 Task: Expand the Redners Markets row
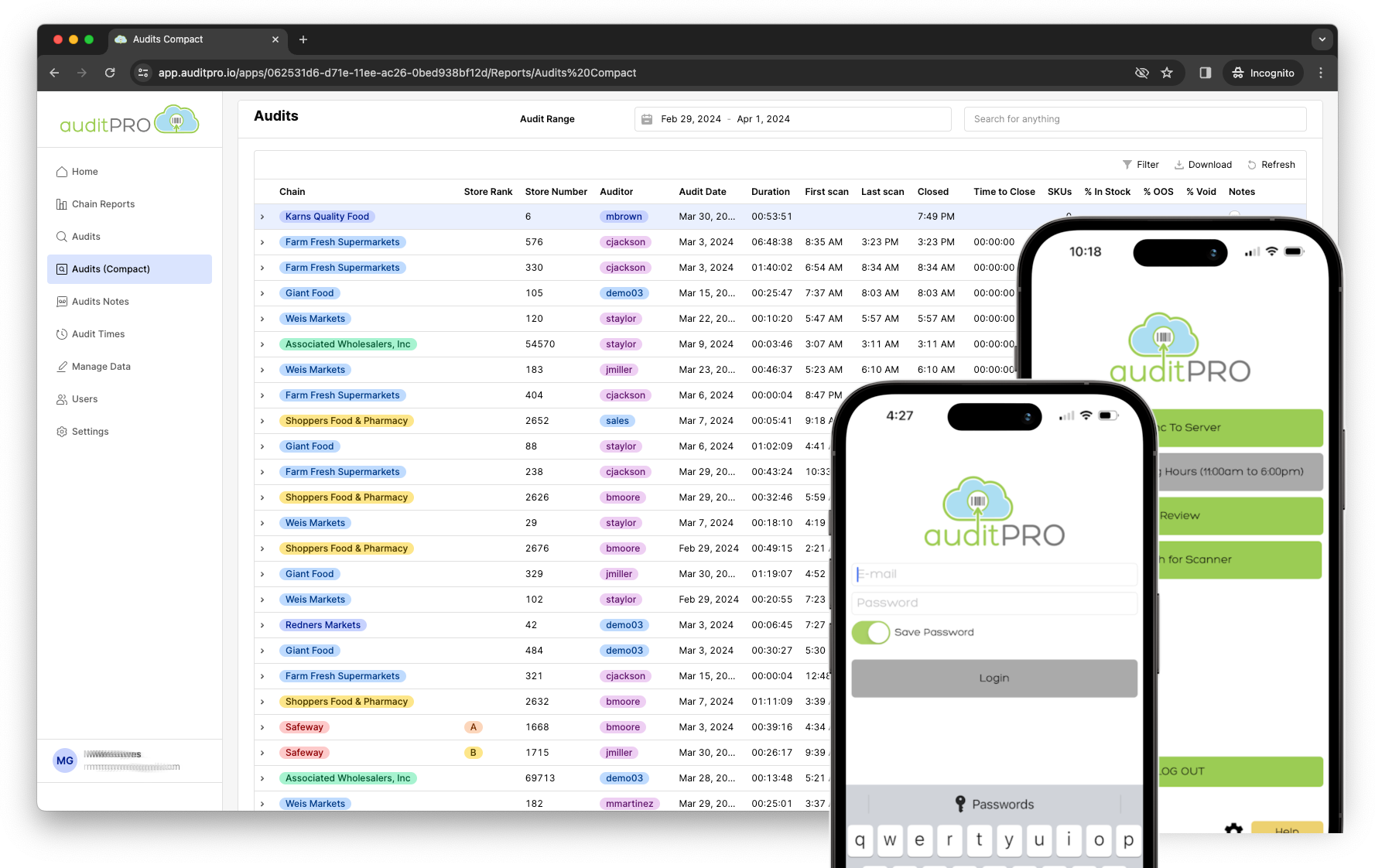point(263,625)
